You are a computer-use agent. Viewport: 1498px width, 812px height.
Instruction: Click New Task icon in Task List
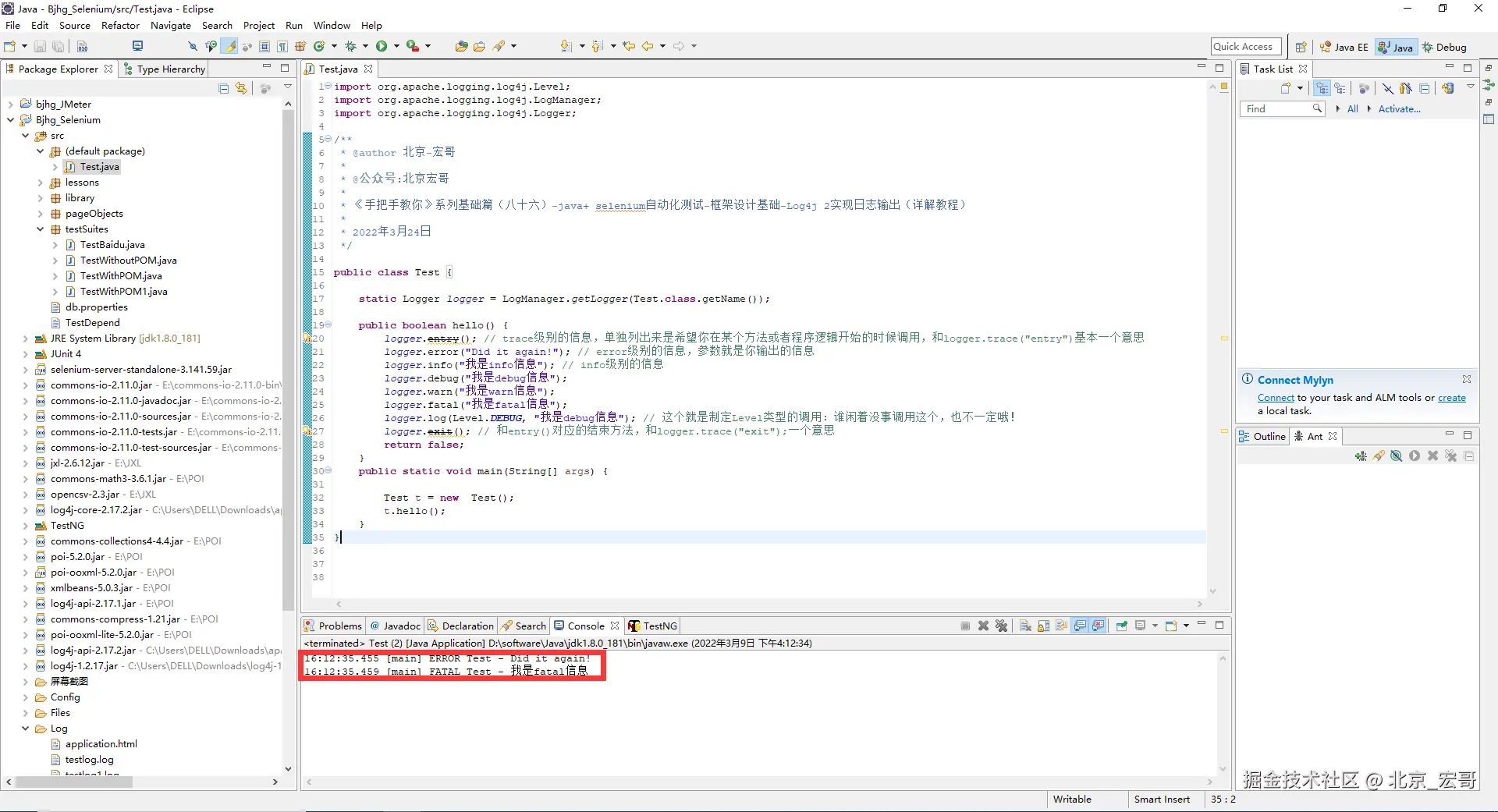pyautogui.click(x=1286, y=88)
